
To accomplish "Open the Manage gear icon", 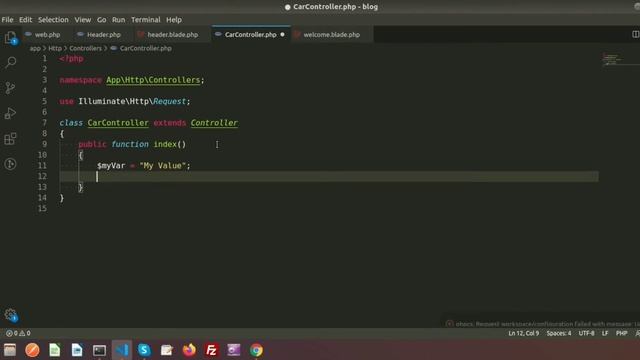I will click(x=11, y=315).
